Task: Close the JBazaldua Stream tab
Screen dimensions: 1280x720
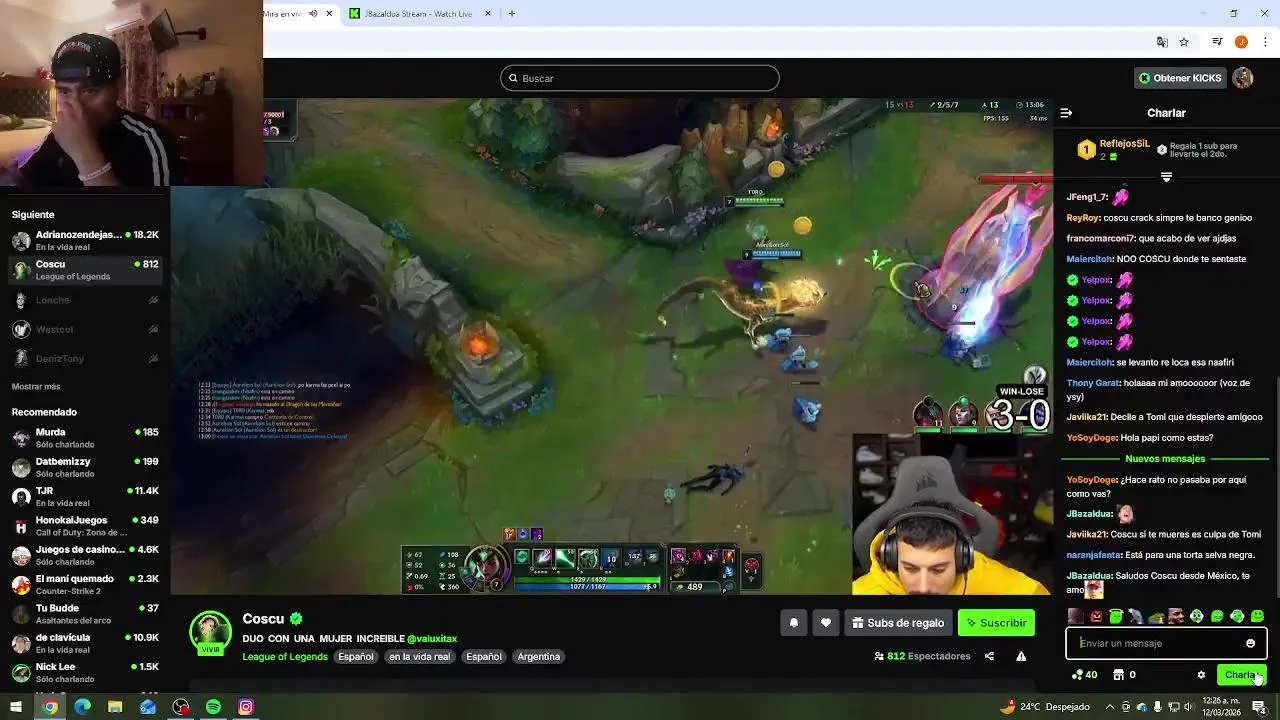Action: (x=488, y=14)
